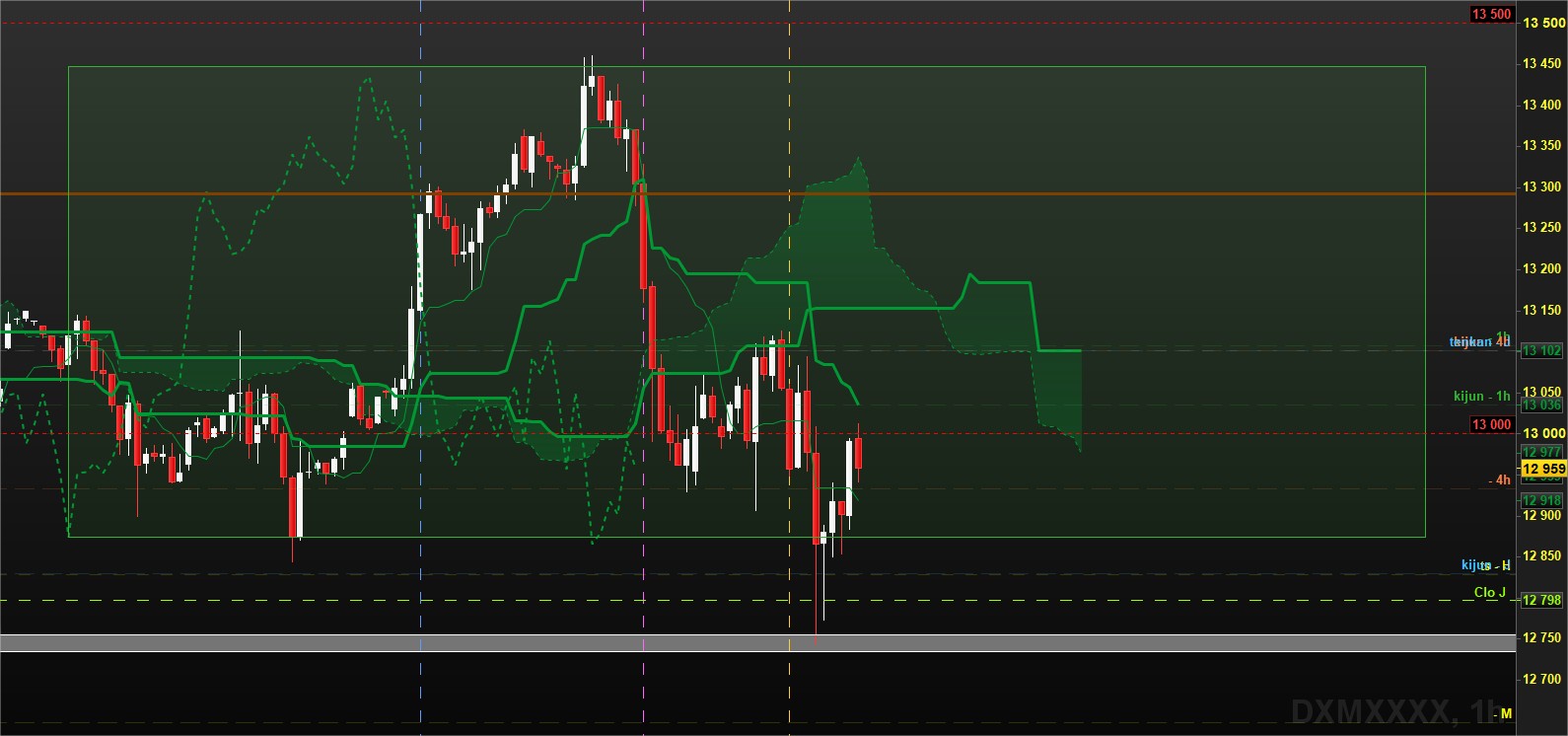This screenshot has height=736, width=1568.
Task: Click the green 12 798 price label
Action: pos(1542,600)
